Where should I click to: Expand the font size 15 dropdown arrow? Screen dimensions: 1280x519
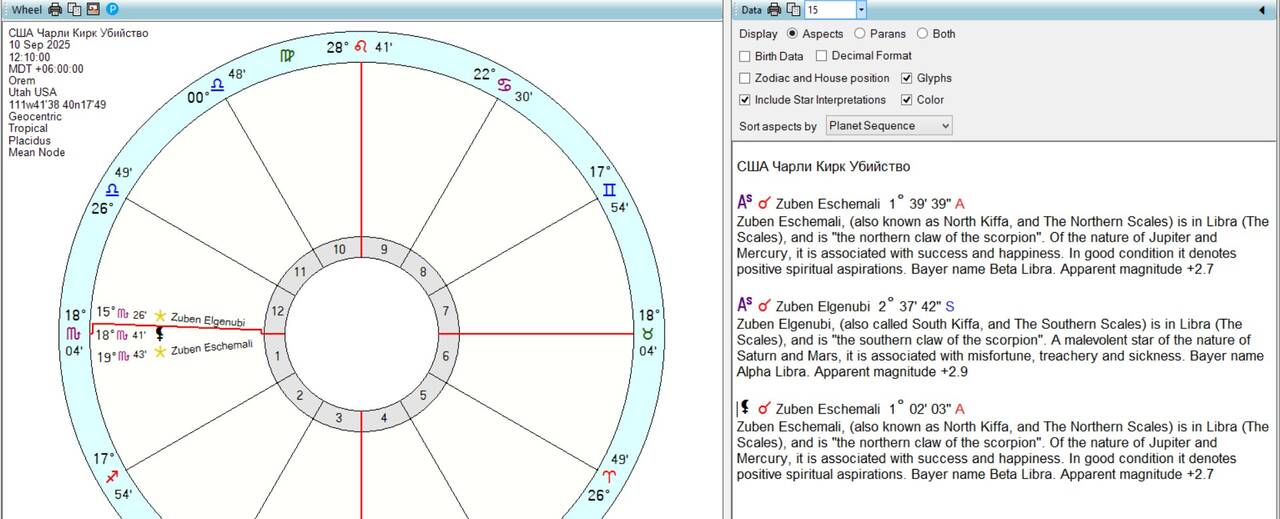click(x=861, y=10)
